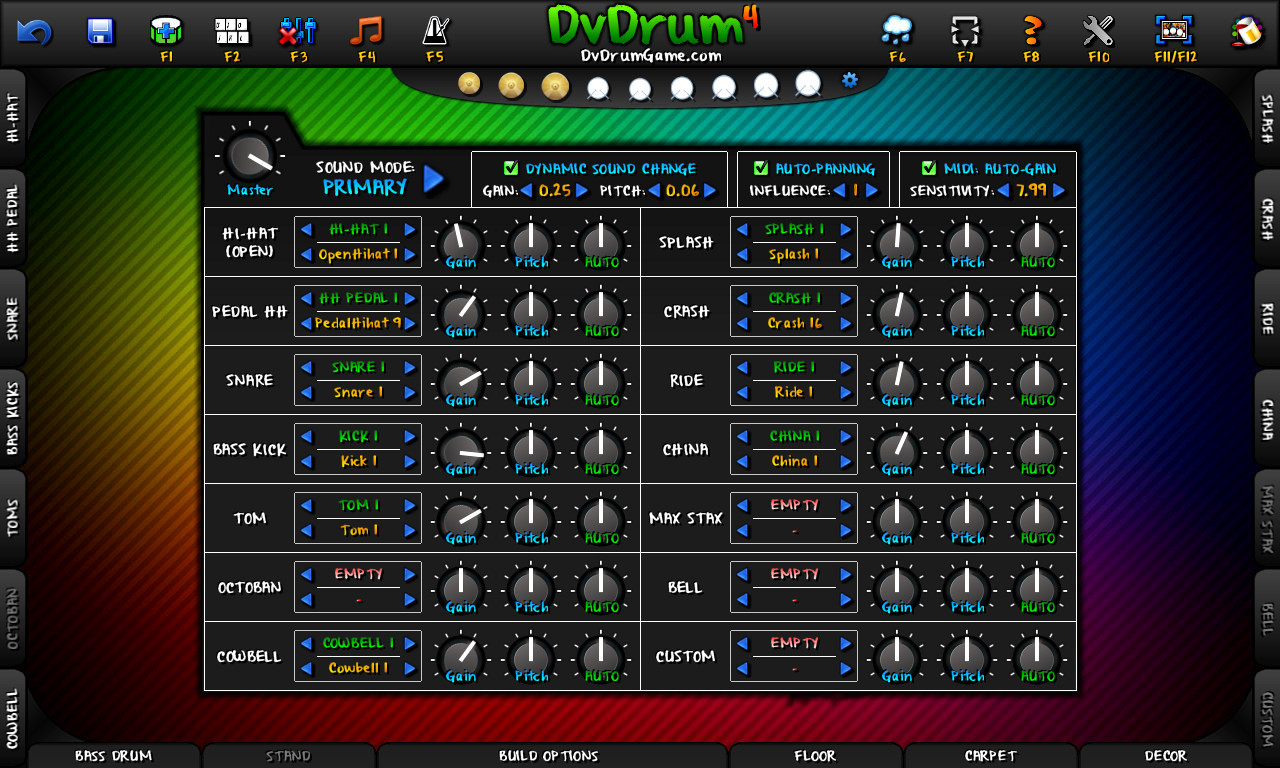This screenshot has height=768, width=1280.
Task: Open the Splash side tab
Action: [1267, 118]
